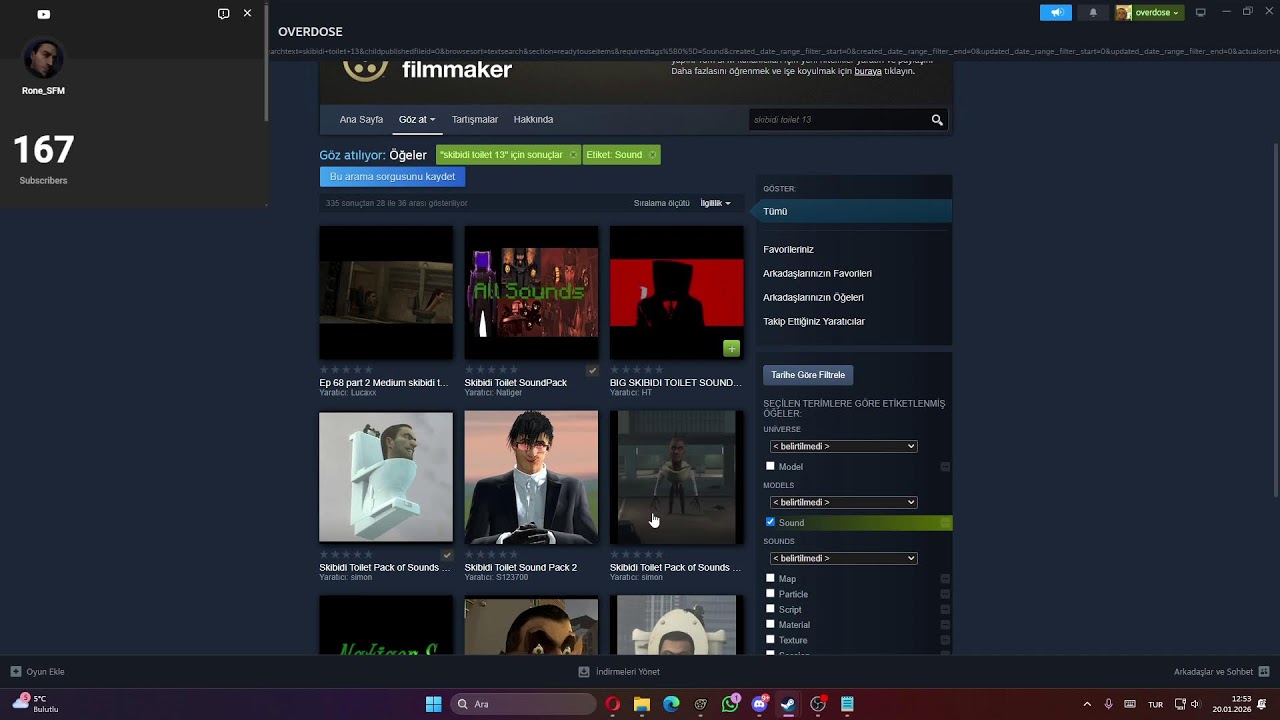The width and height of the screenshot is (1280, 720).
Task: Show hidden system tray icons
Action: click(x=1087, y=704)
